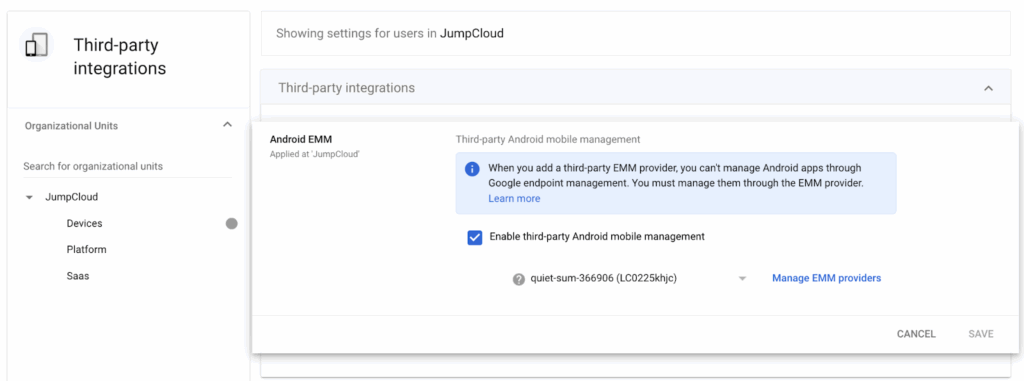Screen dimensions: 1024x381
Task: Open Manage EMM providers link
Action: (826, 278)
